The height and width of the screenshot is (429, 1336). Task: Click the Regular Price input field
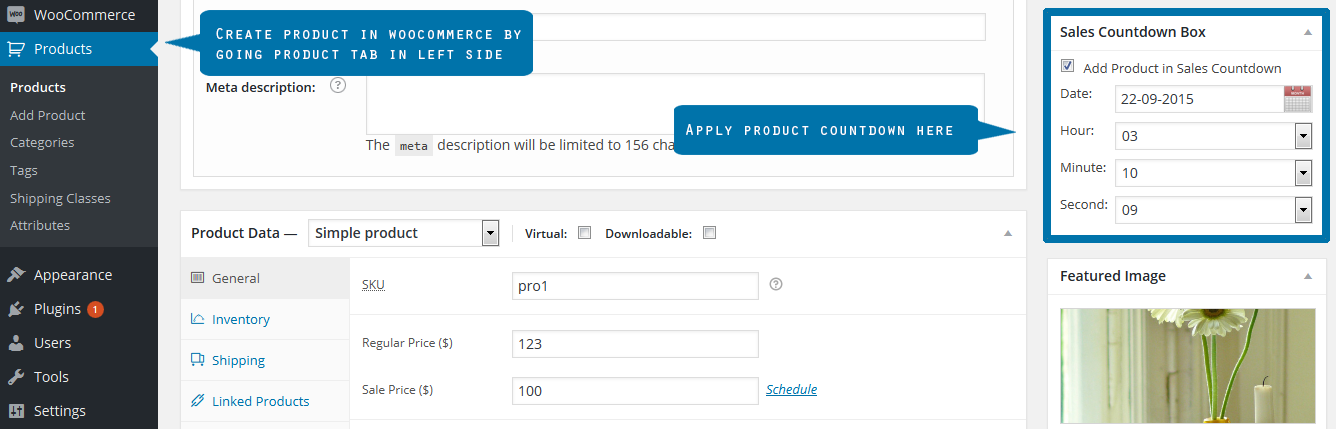634,344
